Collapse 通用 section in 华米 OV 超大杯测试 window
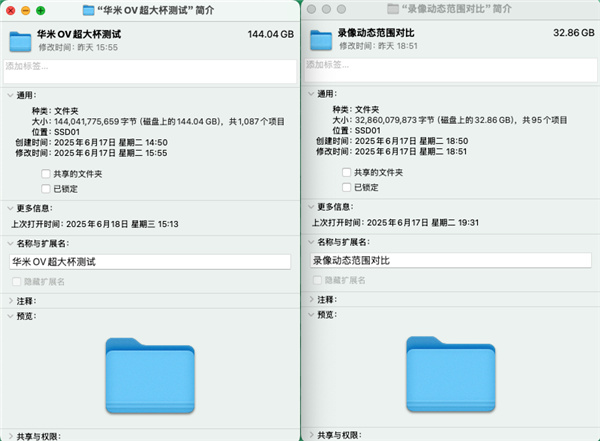Viewport: 600px width, 441px height. tap(10, 95)
